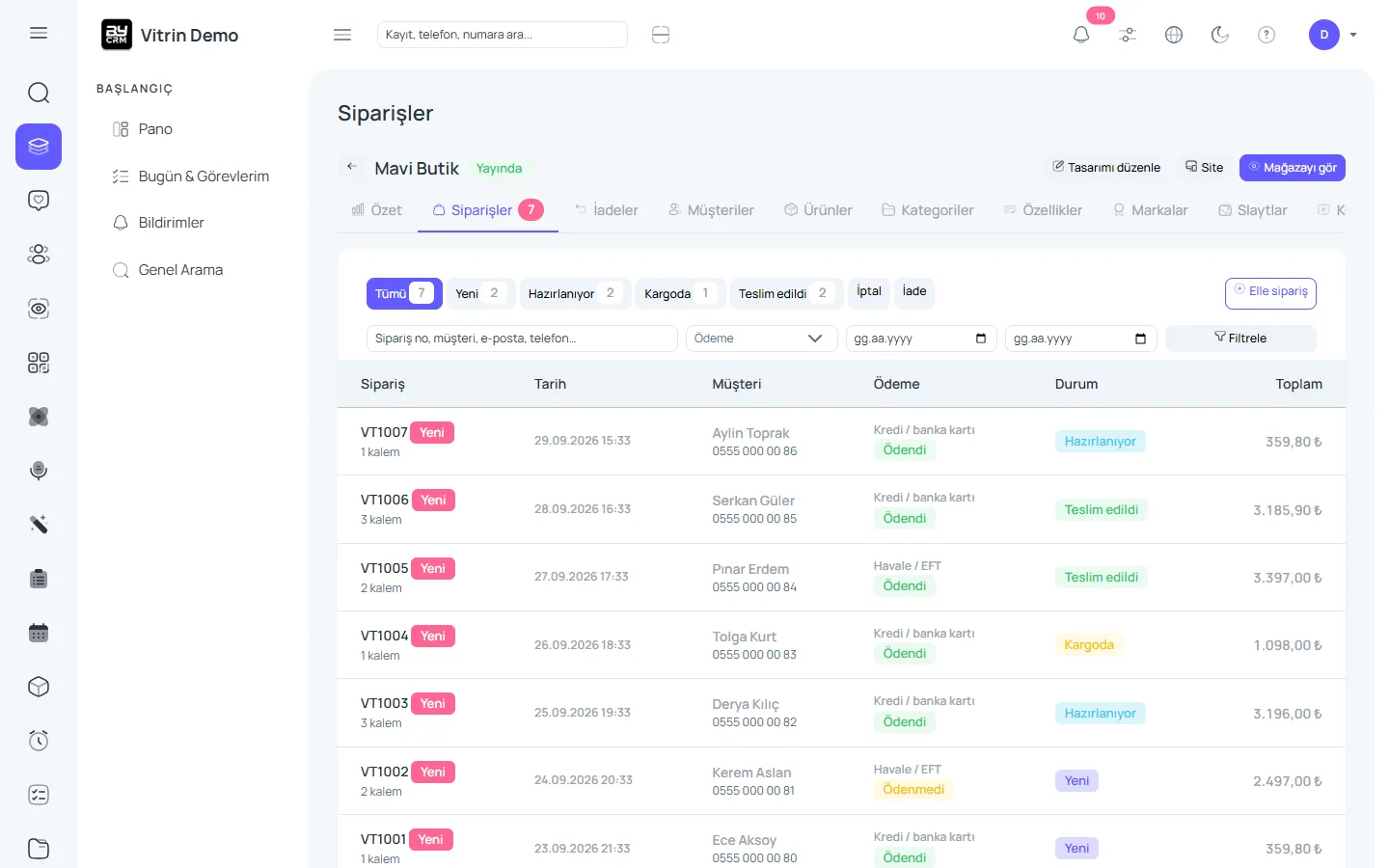Toggle the top-left rail hamburger menu

point(39,33)
